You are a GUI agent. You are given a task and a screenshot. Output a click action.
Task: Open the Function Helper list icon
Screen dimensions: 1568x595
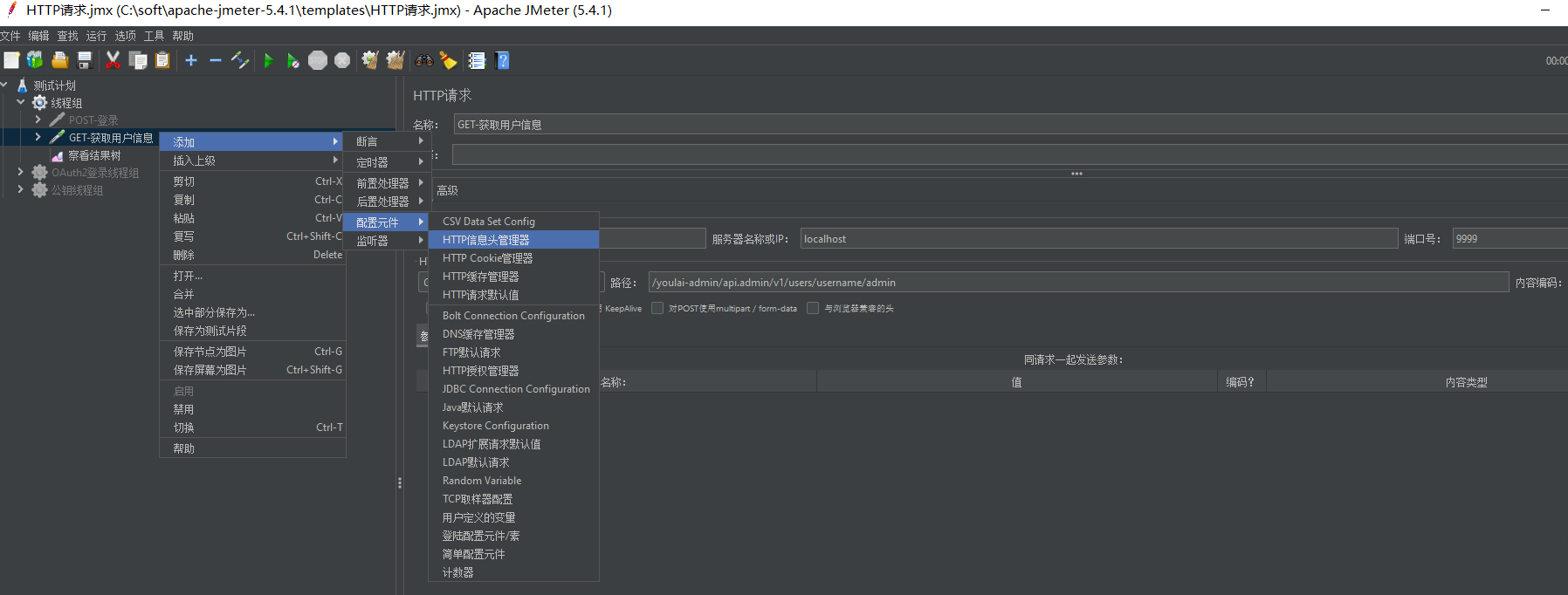477,60
